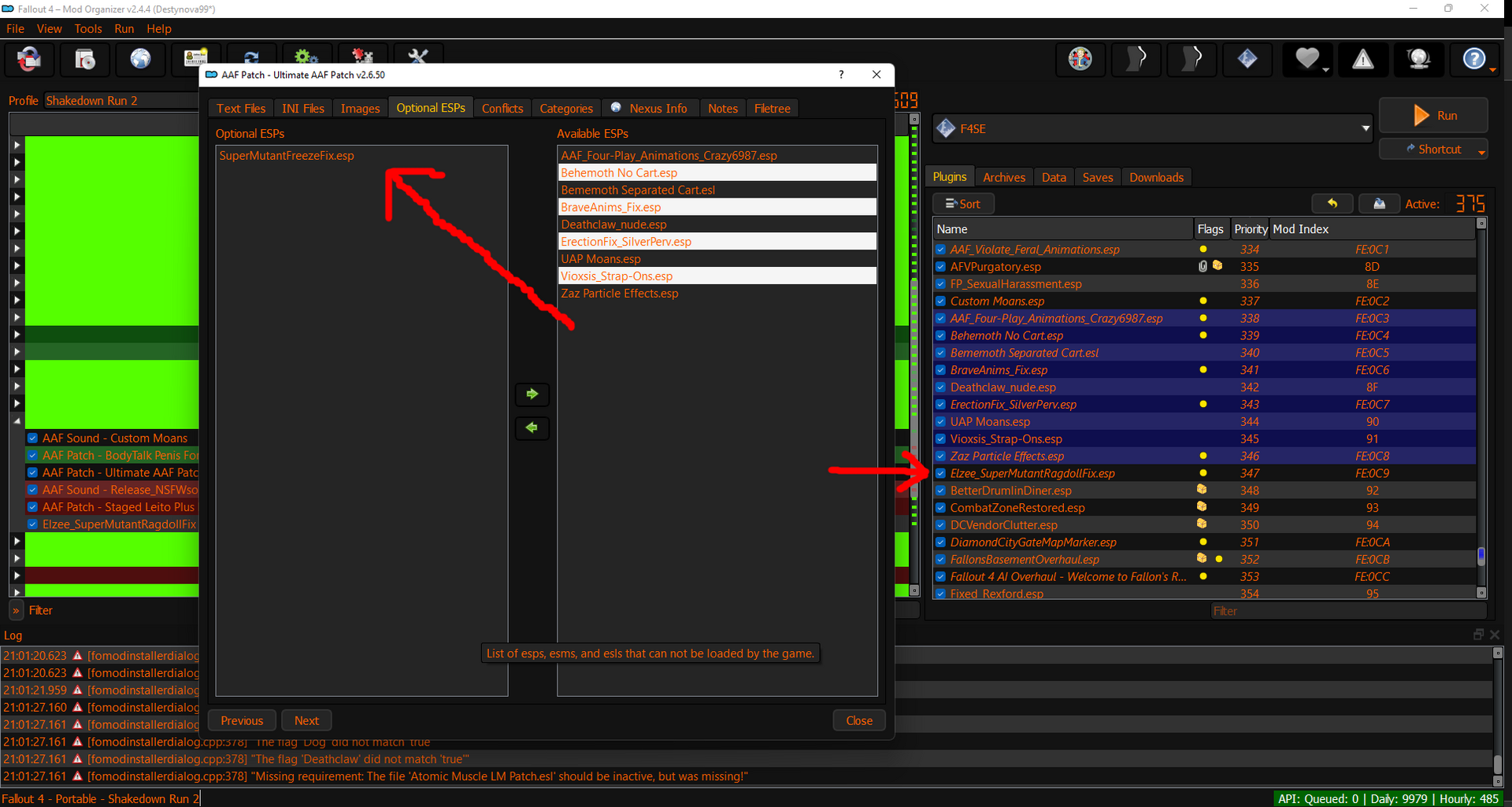Click the plugin list scrollbar thumb

point(1481,556)
